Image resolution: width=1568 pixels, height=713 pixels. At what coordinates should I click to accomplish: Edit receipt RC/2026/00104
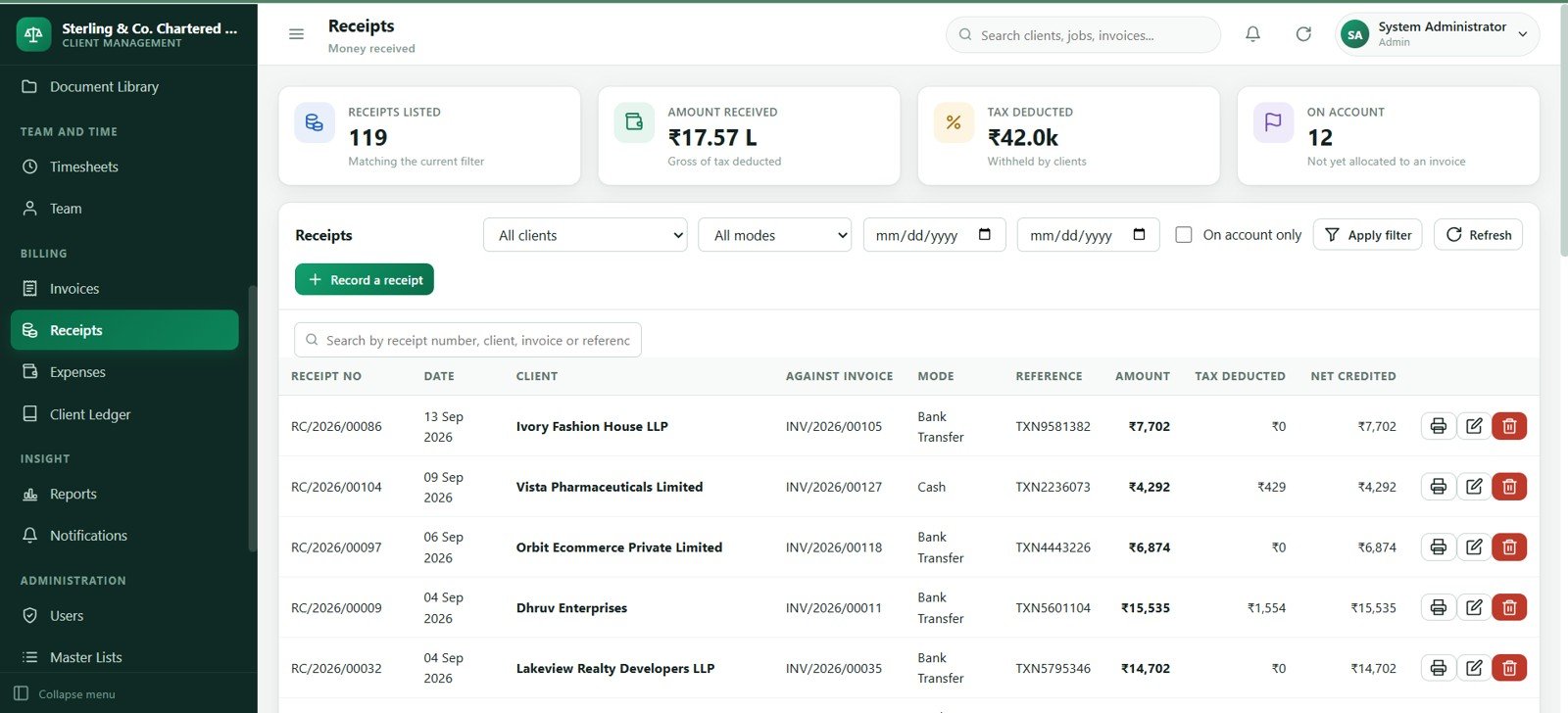[x=1474, y=487]
